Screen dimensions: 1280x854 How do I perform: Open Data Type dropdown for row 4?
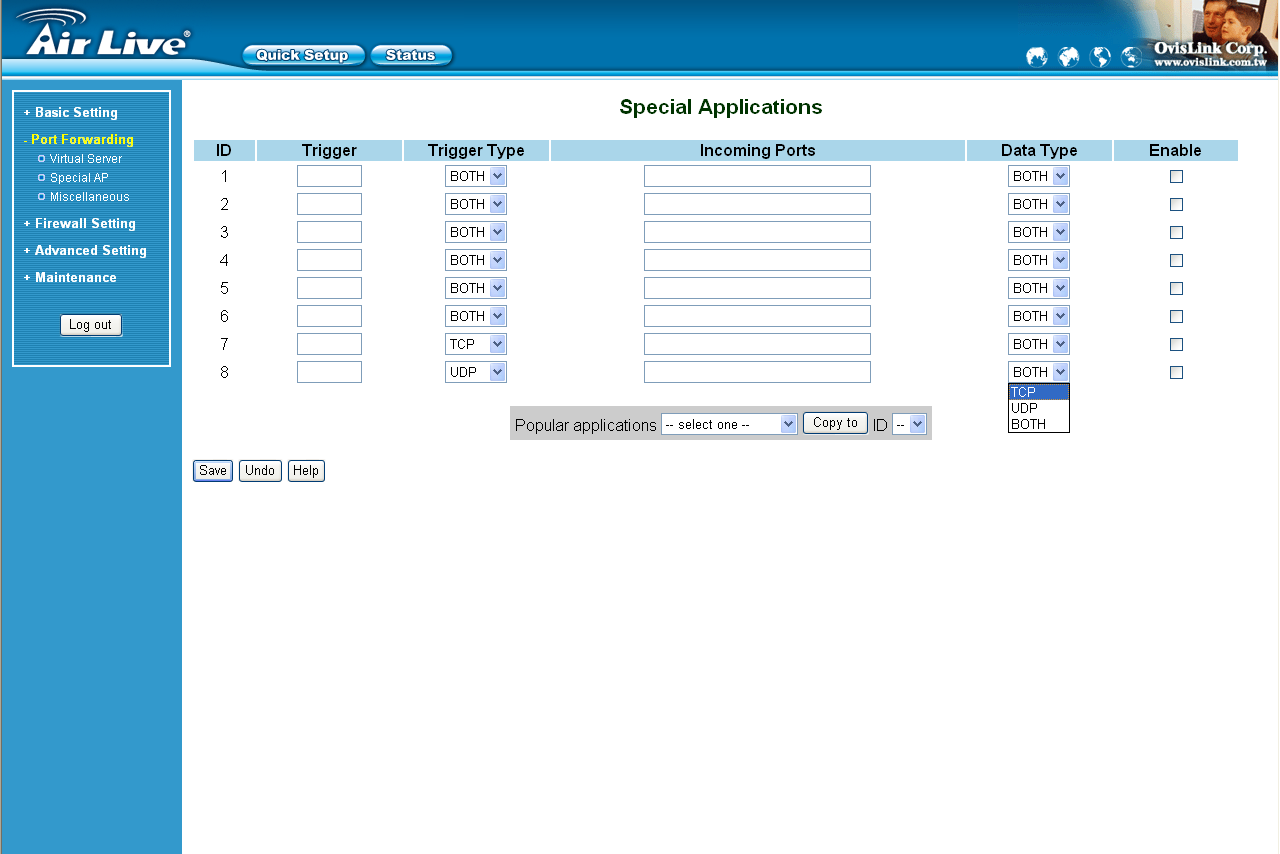[1039, 260]
